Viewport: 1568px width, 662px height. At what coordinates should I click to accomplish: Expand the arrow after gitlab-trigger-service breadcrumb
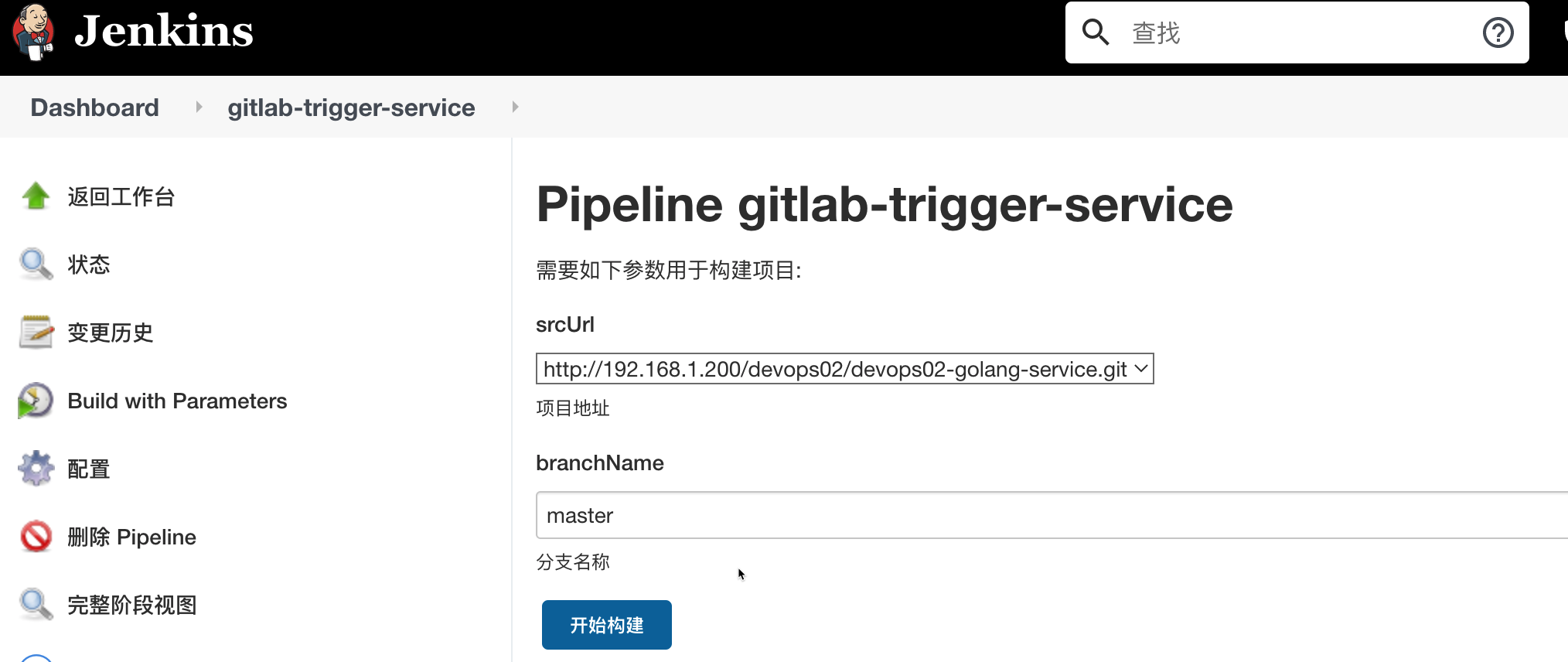pos(515,107)
